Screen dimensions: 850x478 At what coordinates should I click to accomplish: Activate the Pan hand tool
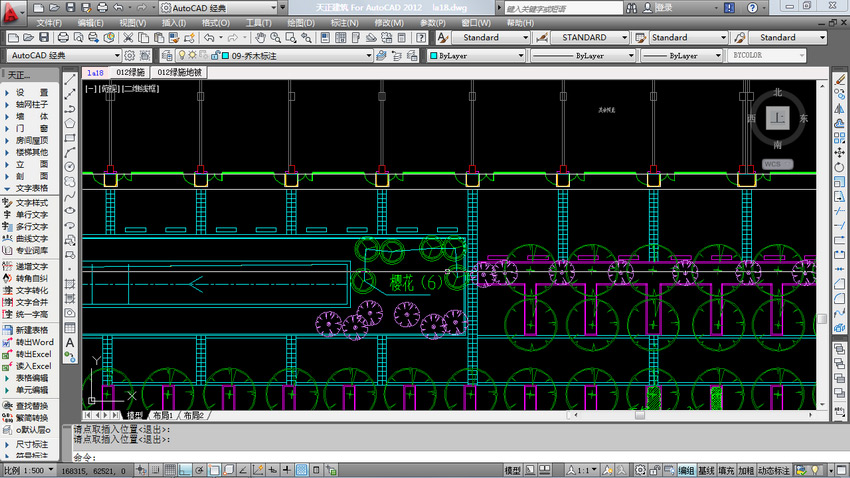pos(261,37)
